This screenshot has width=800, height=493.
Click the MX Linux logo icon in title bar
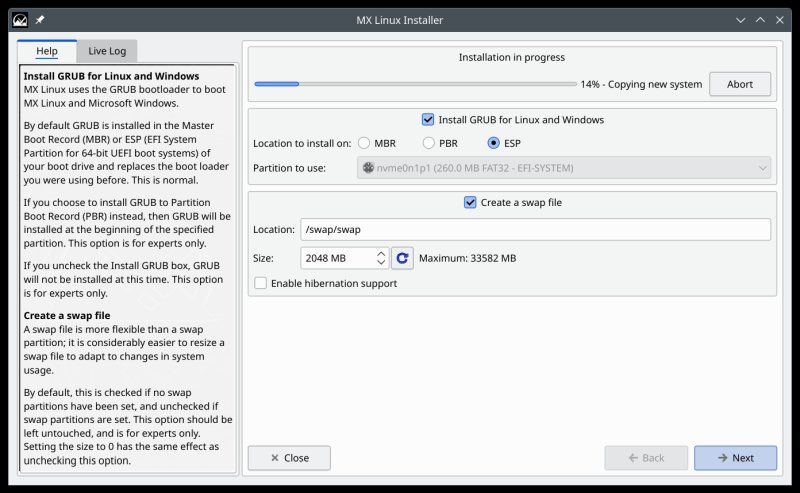20,20
